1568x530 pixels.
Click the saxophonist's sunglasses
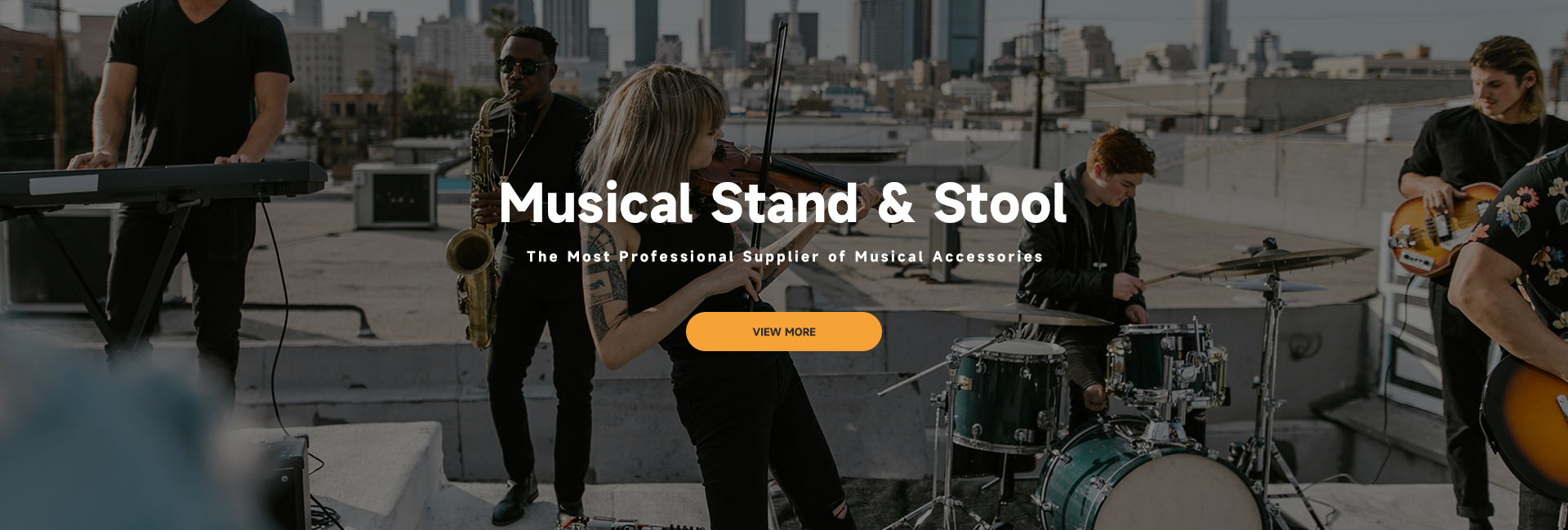pos(523,66)
